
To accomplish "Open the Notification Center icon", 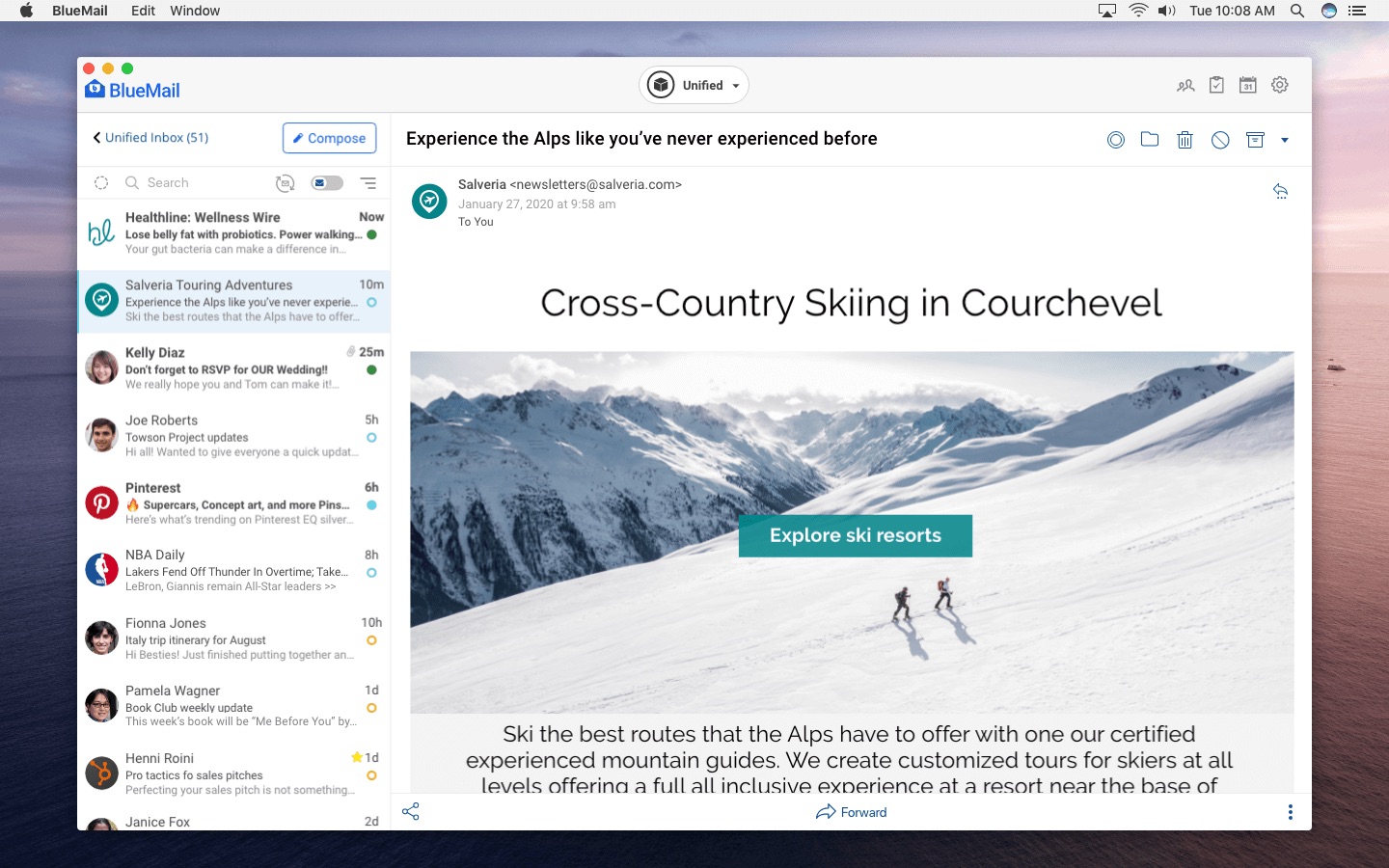I will 1357,11.
